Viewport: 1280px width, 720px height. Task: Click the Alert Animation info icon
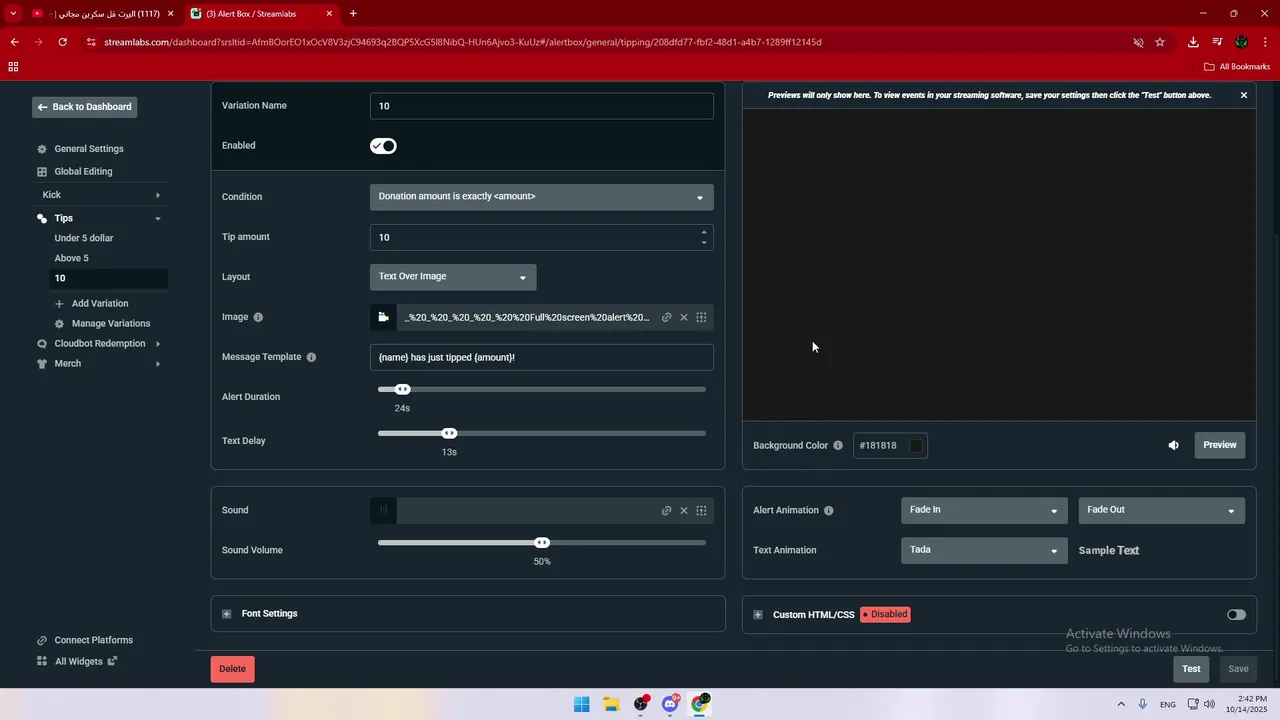tap(828, 510)
